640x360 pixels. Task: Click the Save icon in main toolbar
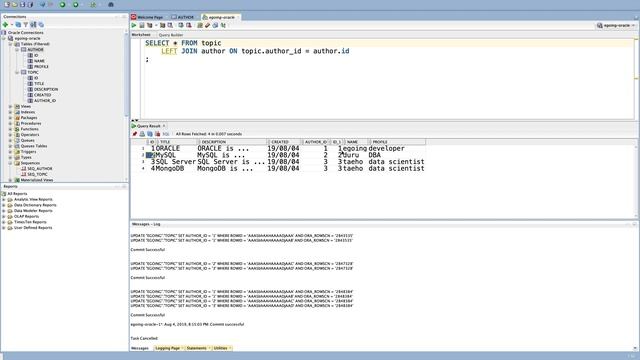tap(22, 4)
